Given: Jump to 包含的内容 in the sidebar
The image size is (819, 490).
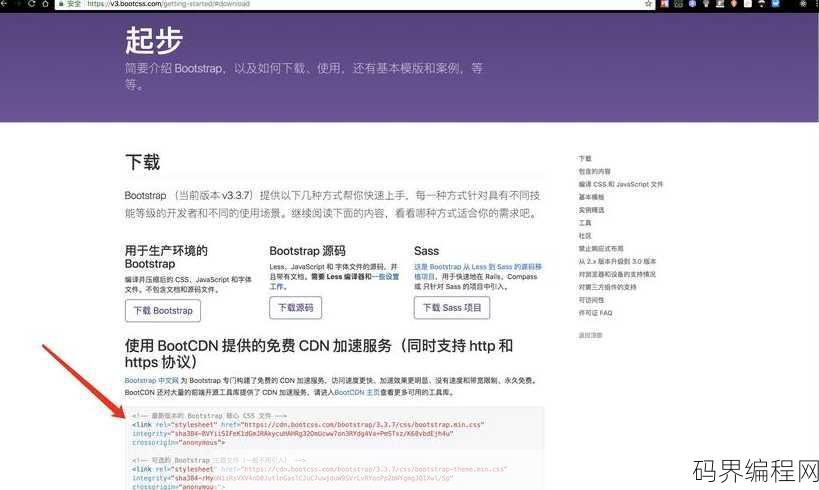Looking at the screenshot, I should pos(594,171).
